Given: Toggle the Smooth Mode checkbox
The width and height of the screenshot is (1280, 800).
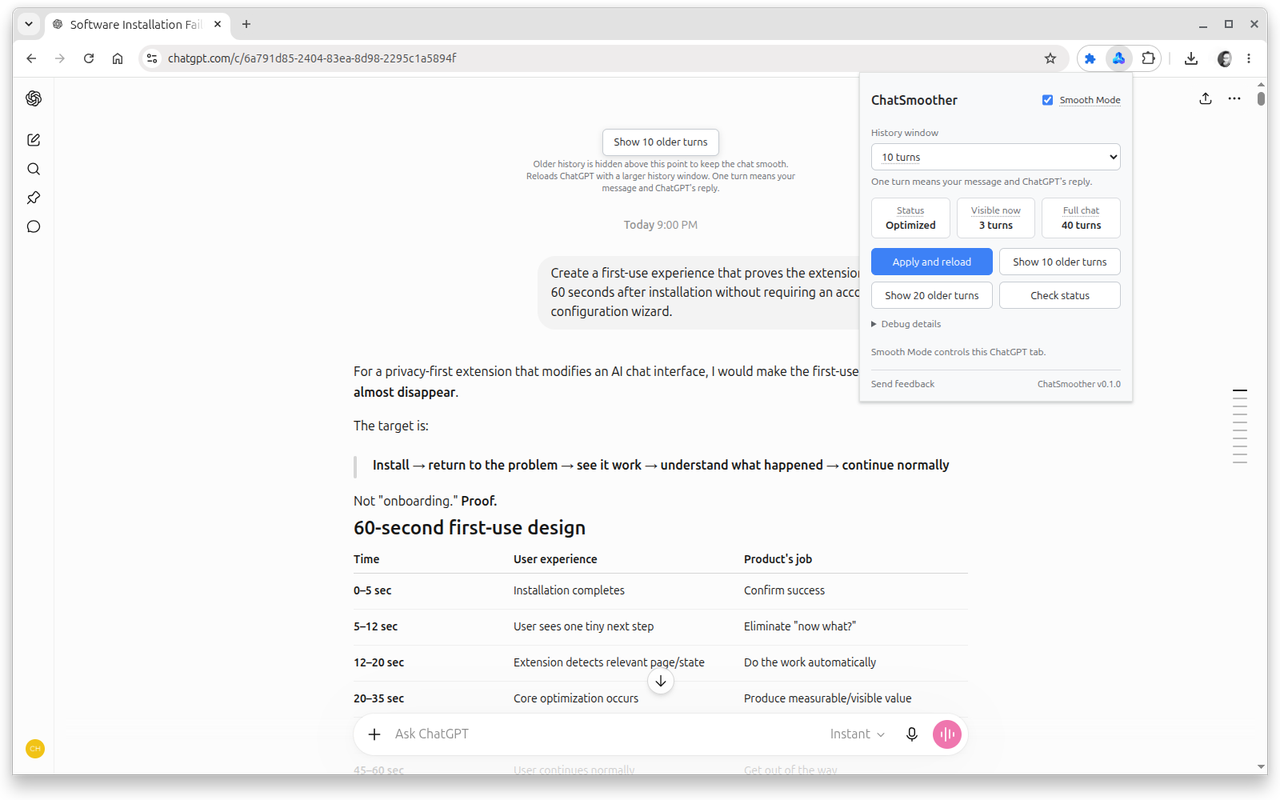Looking at the screenshot, I should pos(1048,100).
